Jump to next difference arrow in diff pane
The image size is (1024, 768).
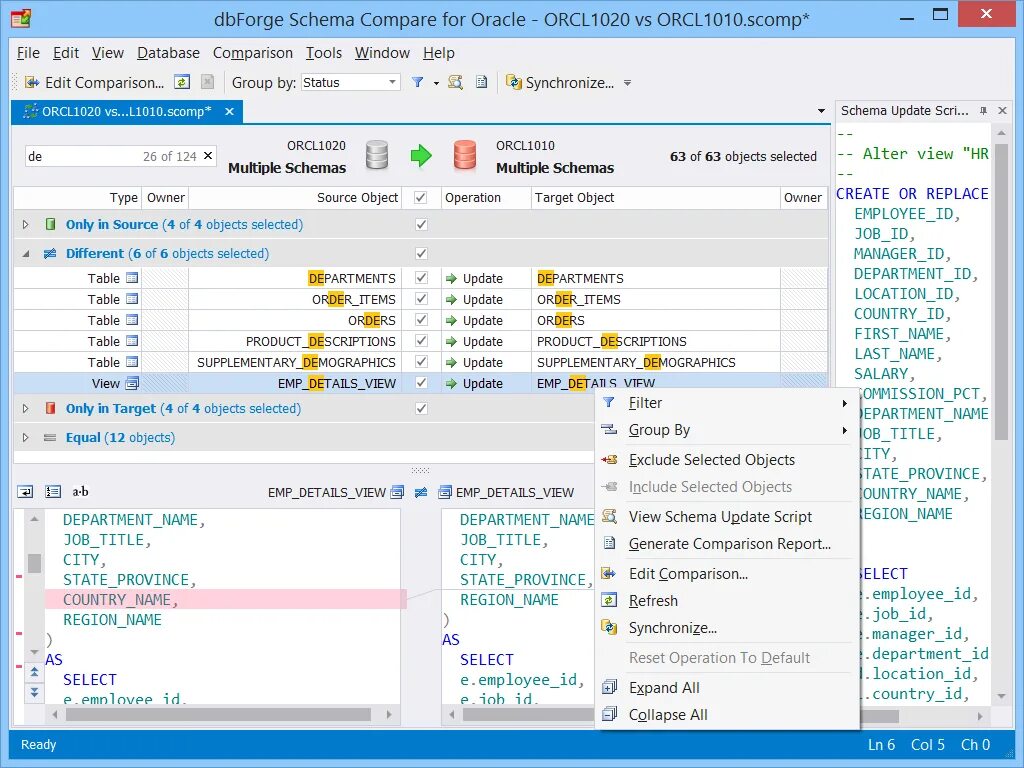click(x=34, y=692)
